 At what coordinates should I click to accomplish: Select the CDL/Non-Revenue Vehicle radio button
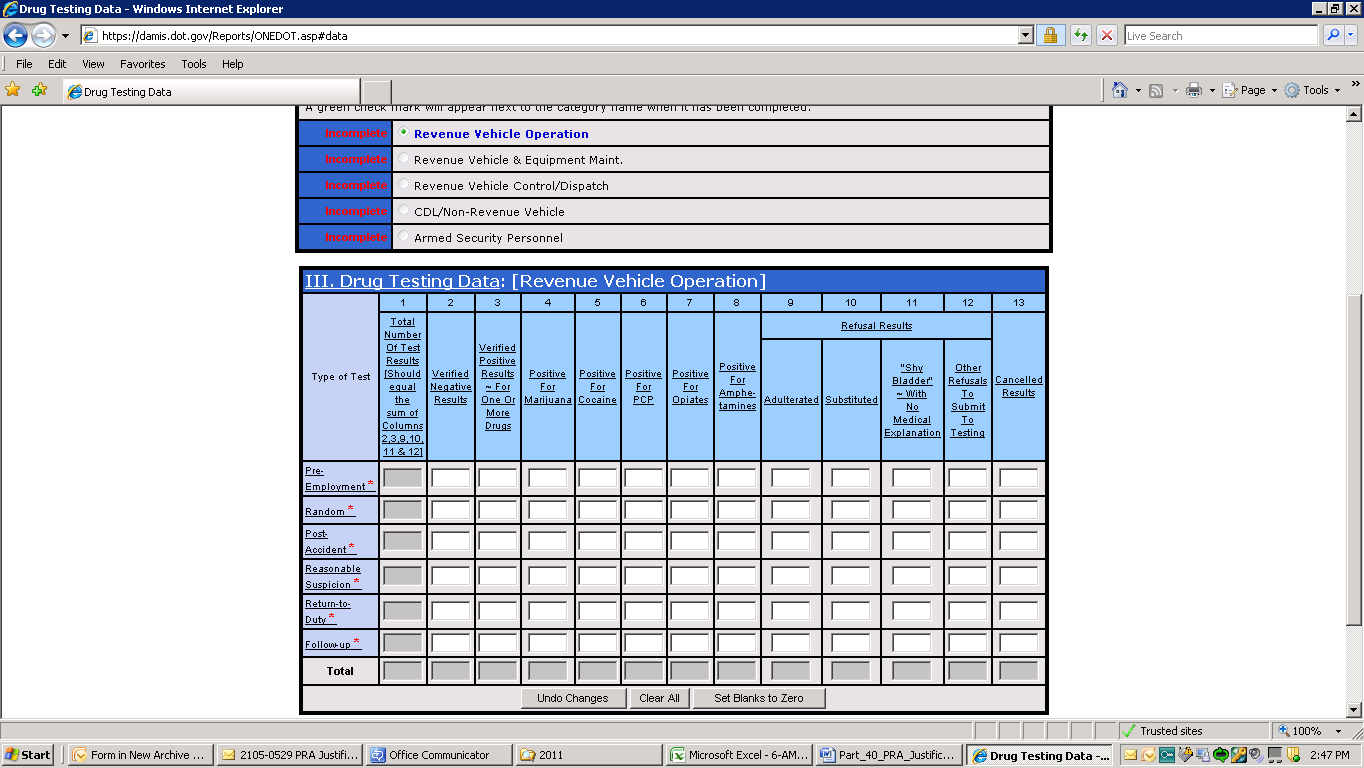coord(403,210)
